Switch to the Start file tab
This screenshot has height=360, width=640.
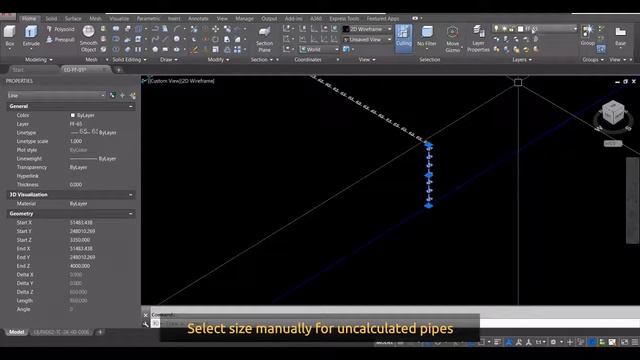click(18, 70)
